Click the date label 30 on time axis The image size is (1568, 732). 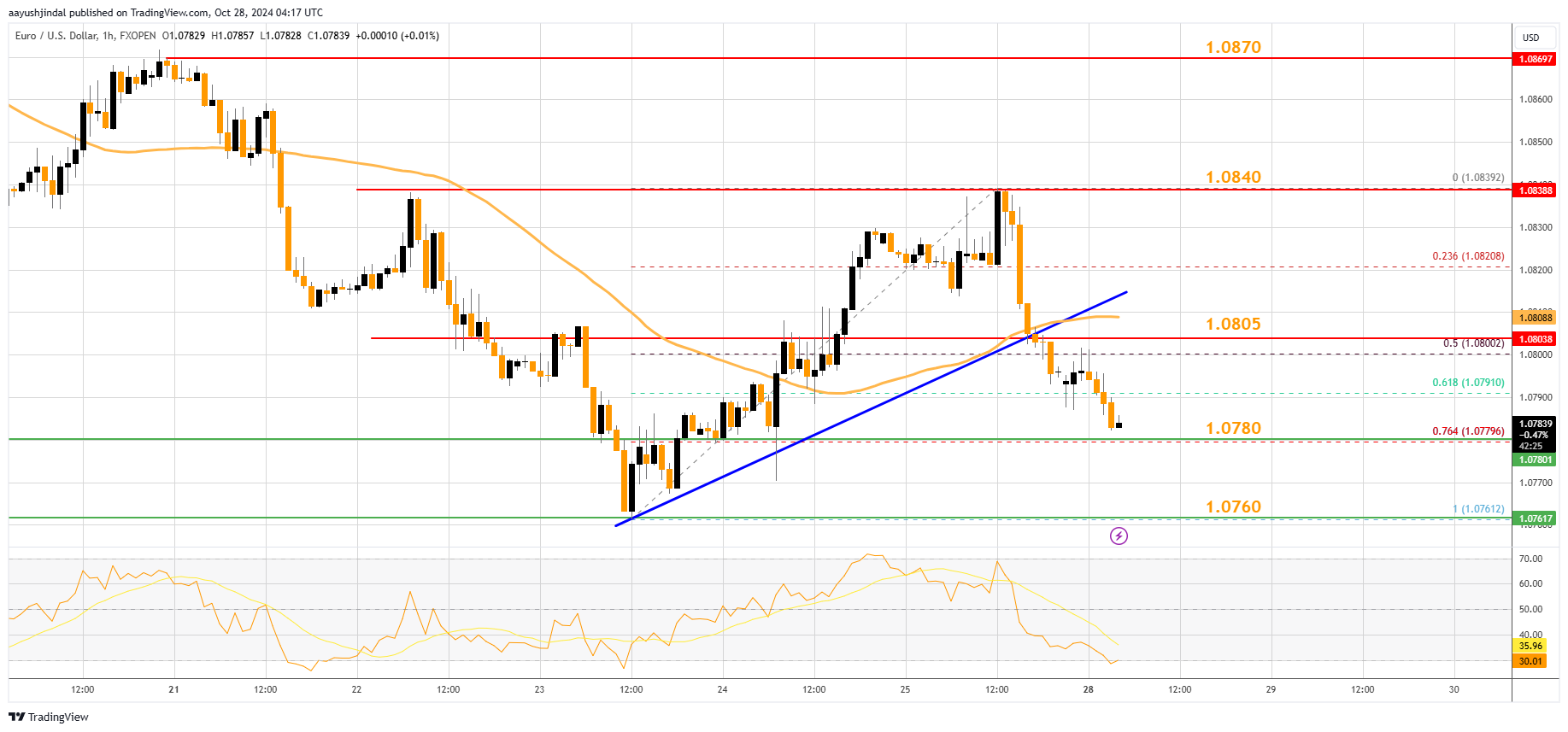click(1453, 689)
